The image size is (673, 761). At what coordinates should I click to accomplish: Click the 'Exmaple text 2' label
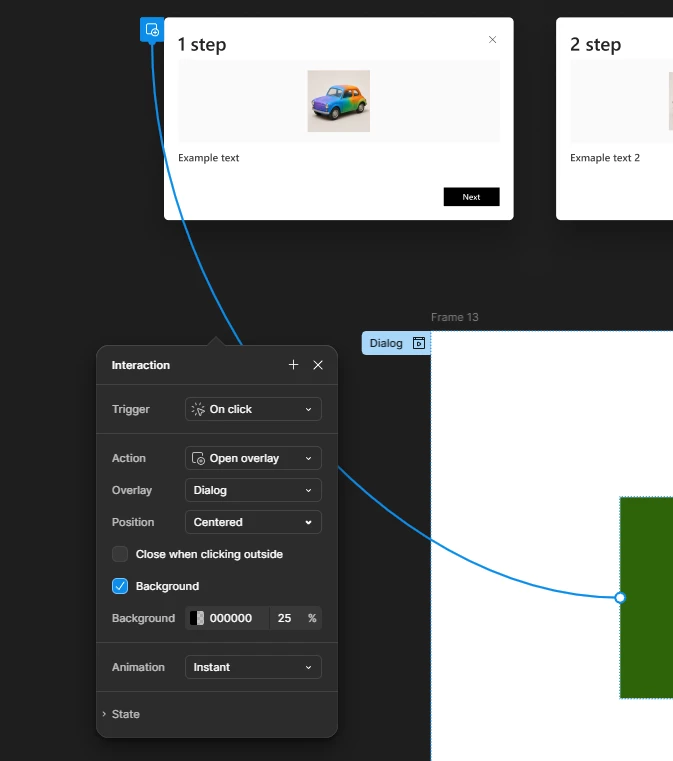(605, 158)
